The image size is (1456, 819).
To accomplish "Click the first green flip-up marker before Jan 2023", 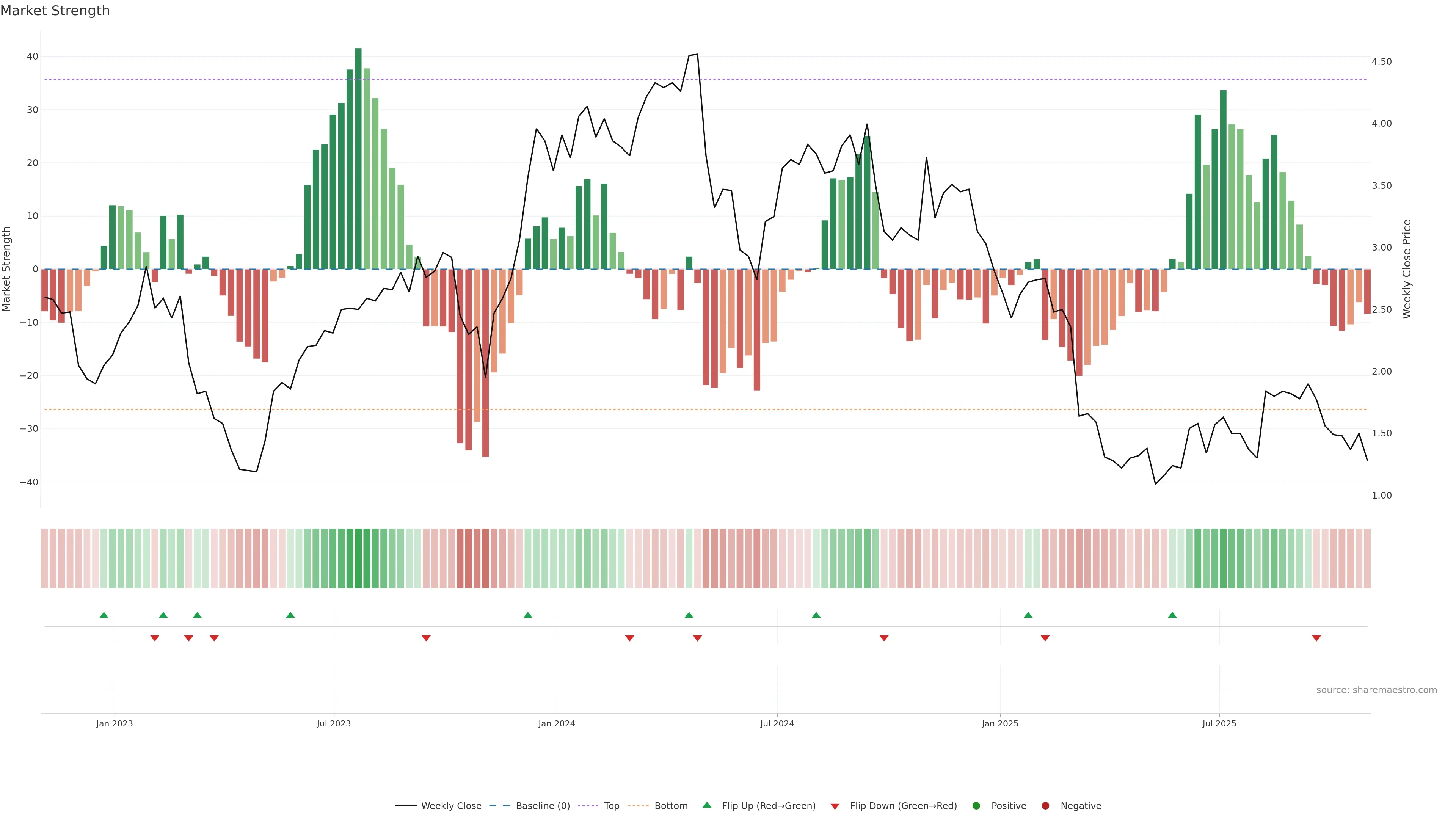I will click(104, 615).
